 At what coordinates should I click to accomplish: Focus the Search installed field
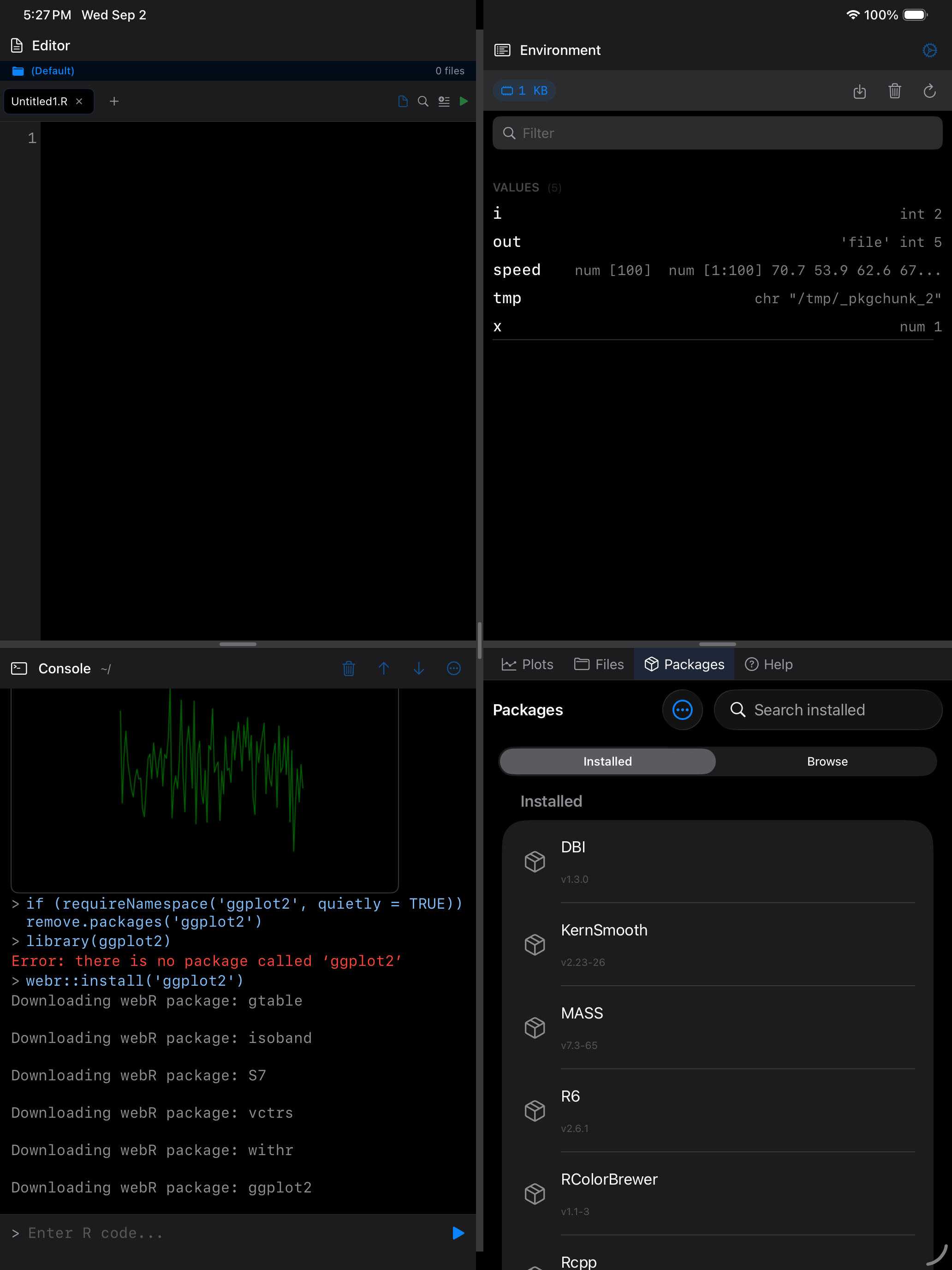click(828, 710)
